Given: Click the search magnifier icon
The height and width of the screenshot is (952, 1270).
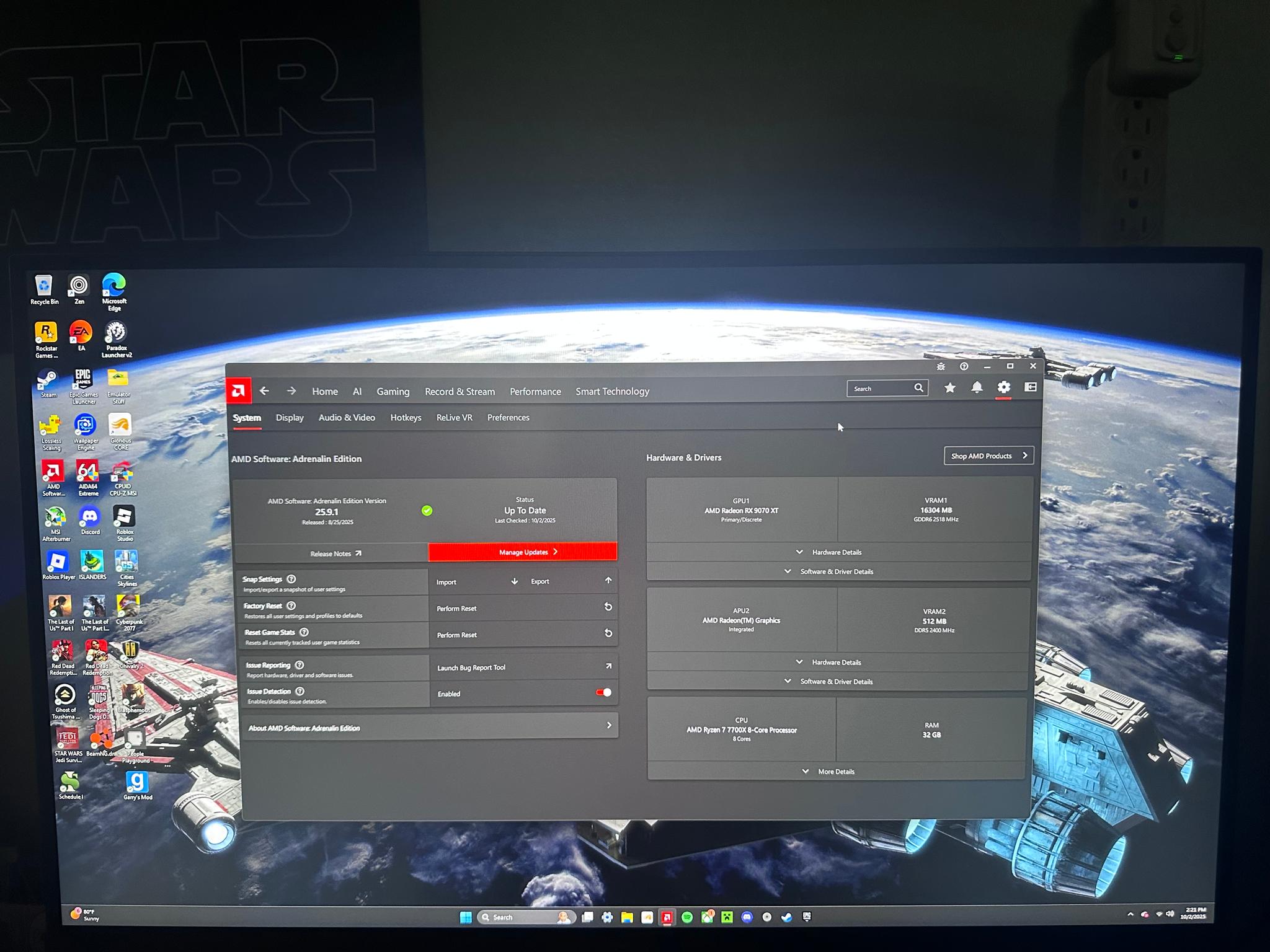Looking at the screenshot, I should 918,388.
